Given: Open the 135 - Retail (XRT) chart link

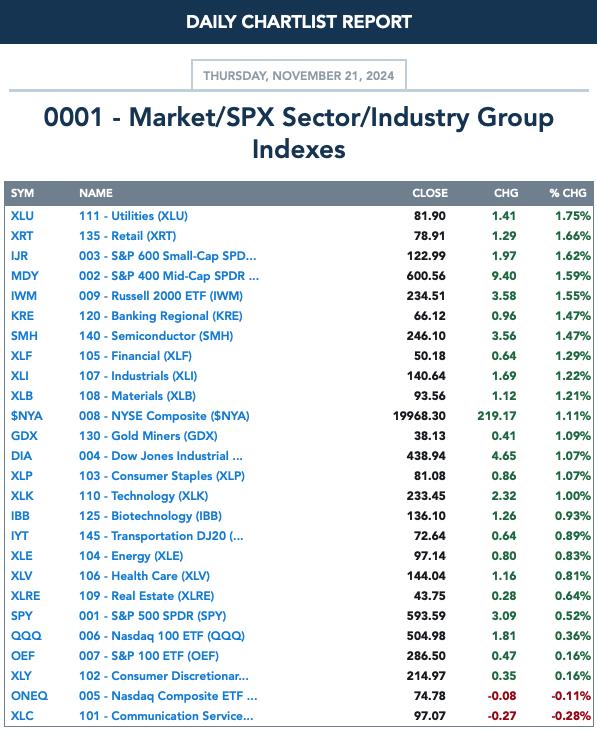Looking at the screenshot, I should (127, 236).
